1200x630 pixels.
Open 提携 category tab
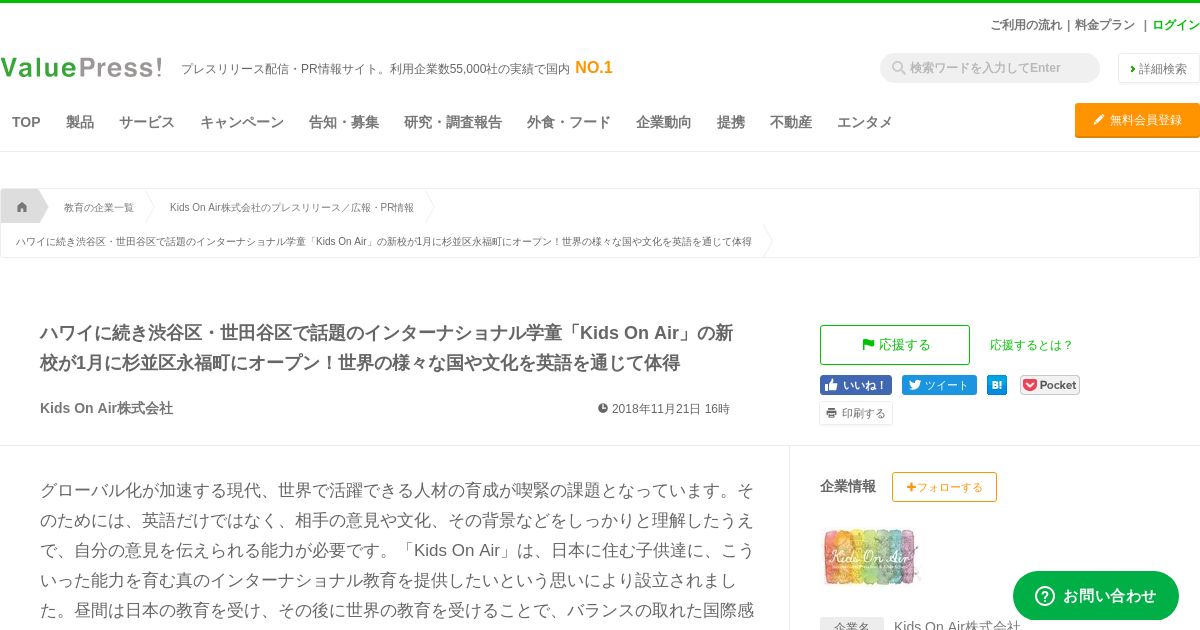click(731, 122)
